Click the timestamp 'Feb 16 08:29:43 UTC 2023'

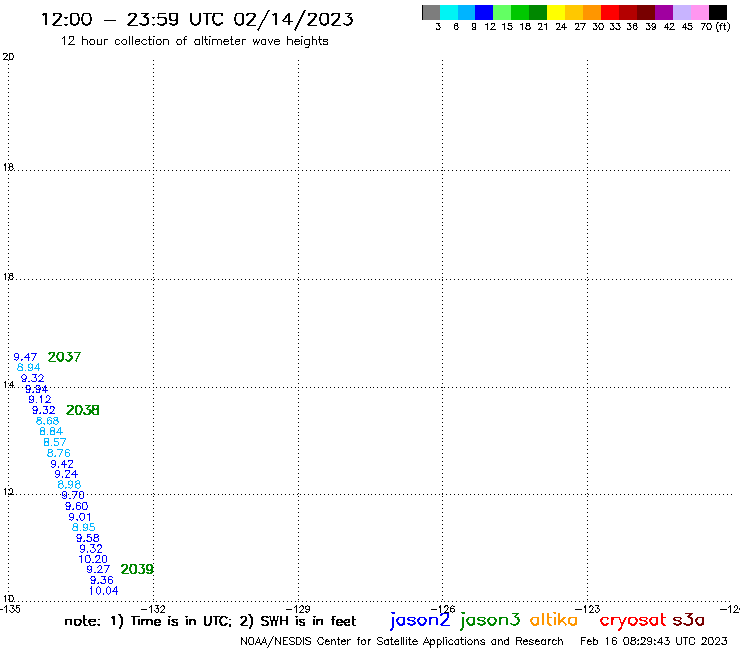pos(654,641)
